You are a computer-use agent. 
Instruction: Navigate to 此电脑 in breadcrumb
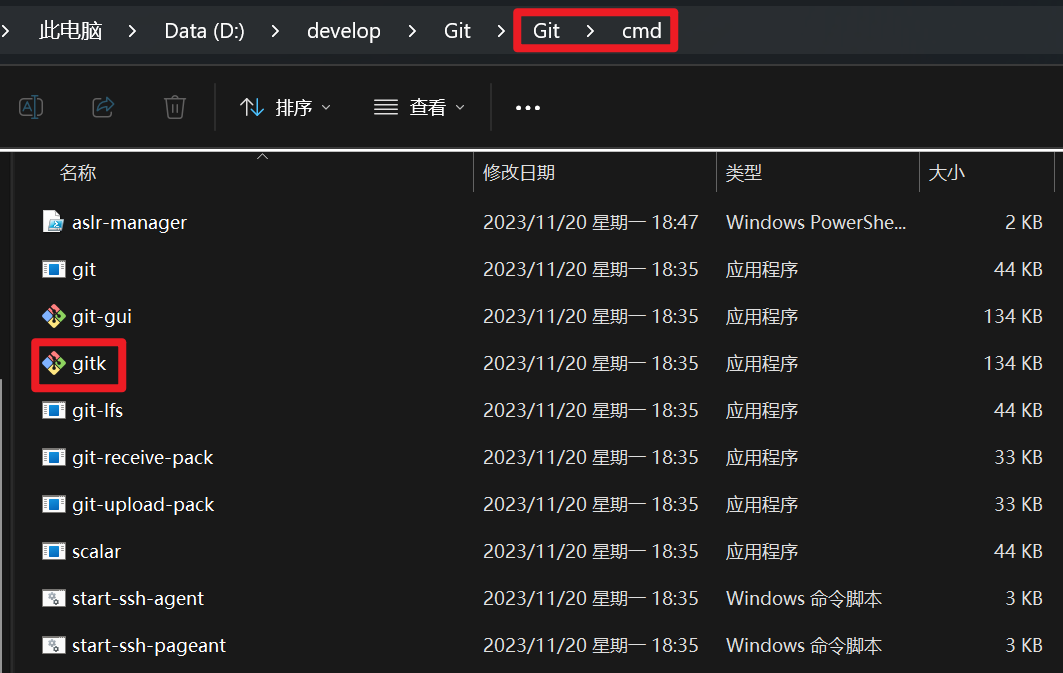click(71, 30)
